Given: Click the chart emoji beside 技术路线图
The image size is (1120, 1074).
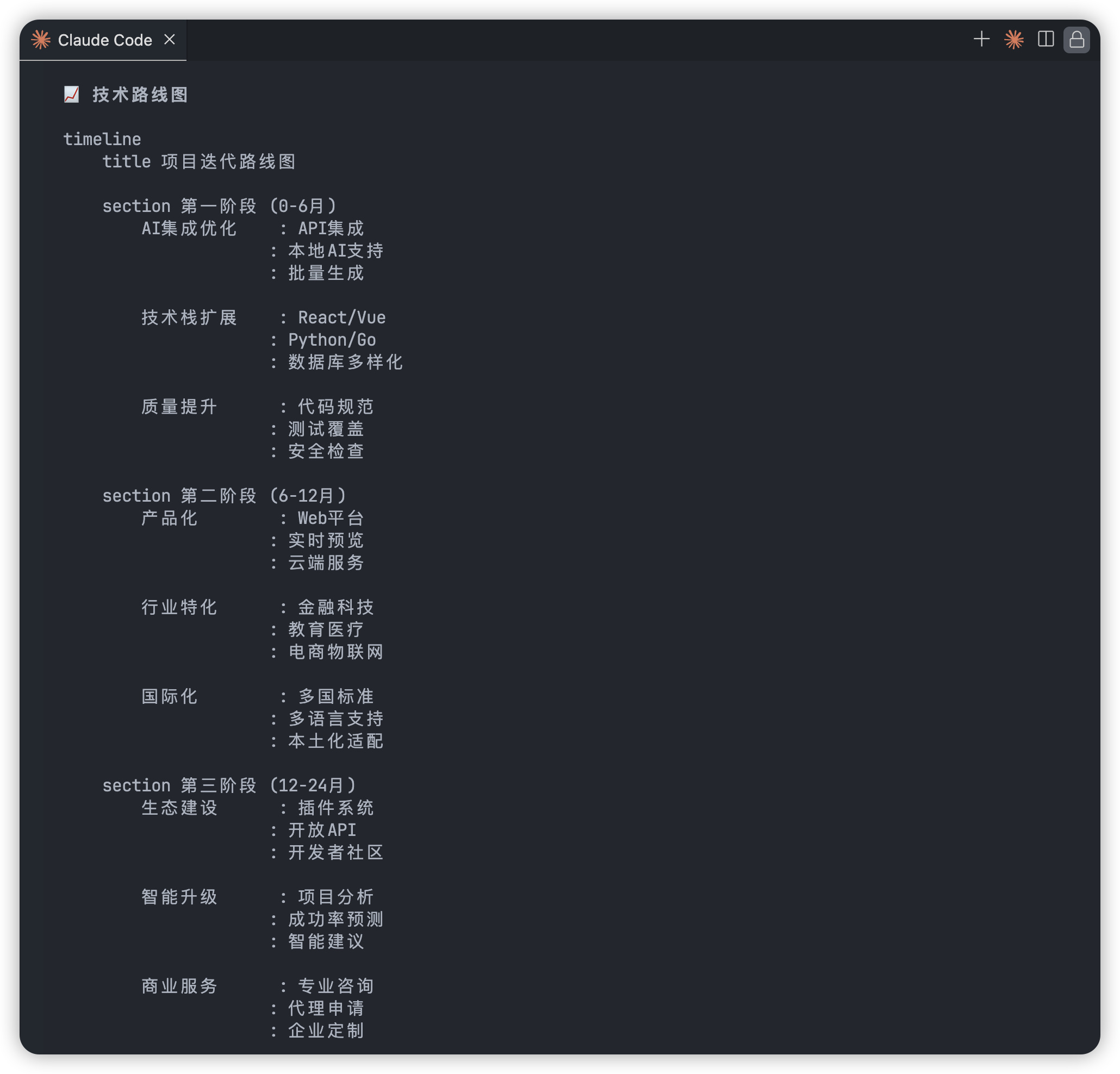Looking at the screenshot, I should 71,94.
